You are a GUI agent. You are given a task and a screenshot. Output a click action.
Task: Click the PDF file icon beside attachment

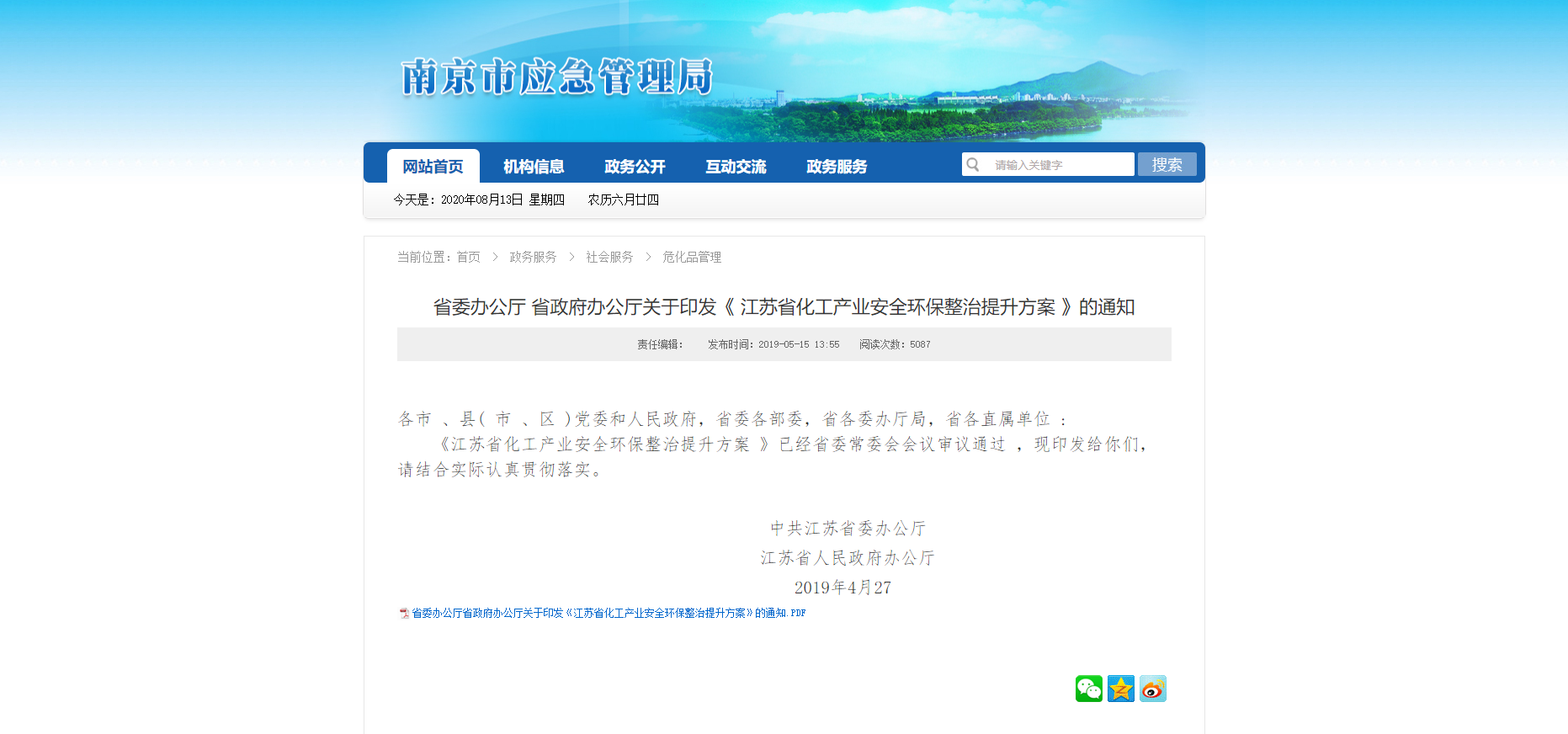[404, 614]
